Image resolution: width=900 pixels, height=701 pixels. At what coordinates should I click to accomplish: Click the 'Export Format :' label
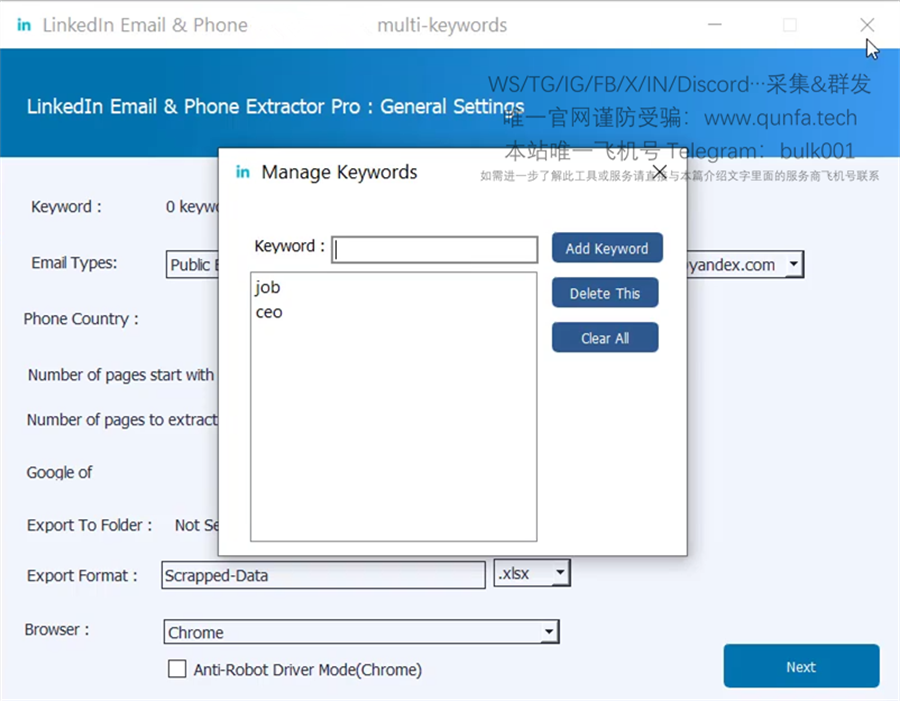82,575
